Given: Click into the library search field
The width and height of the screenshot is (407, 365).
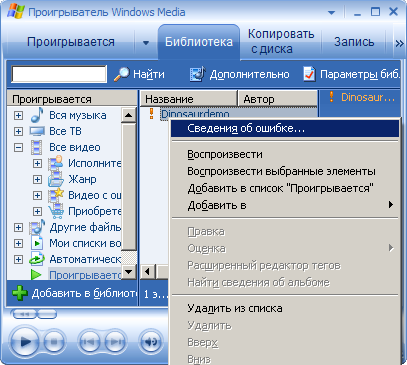Looking at the screenshot, I should click(x=59, y=74).
